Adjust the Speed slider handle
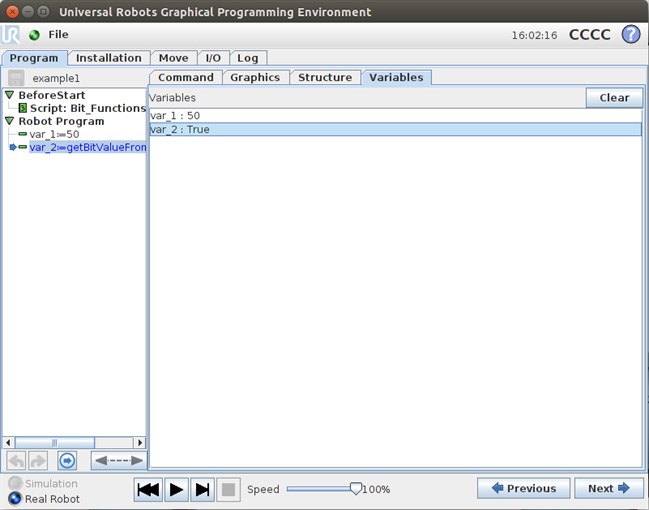 [x=356, y=488]
